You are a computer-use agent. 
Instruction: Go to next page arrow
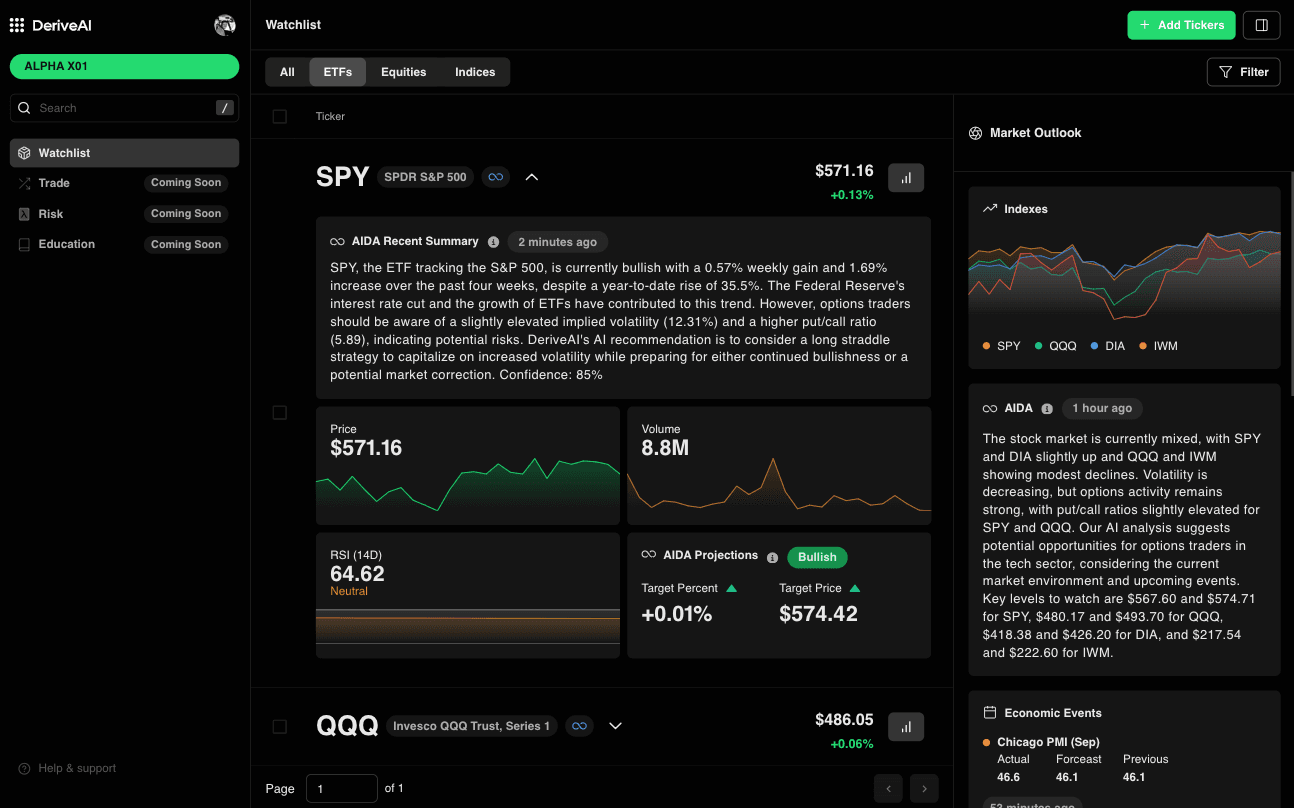[924, 788]
